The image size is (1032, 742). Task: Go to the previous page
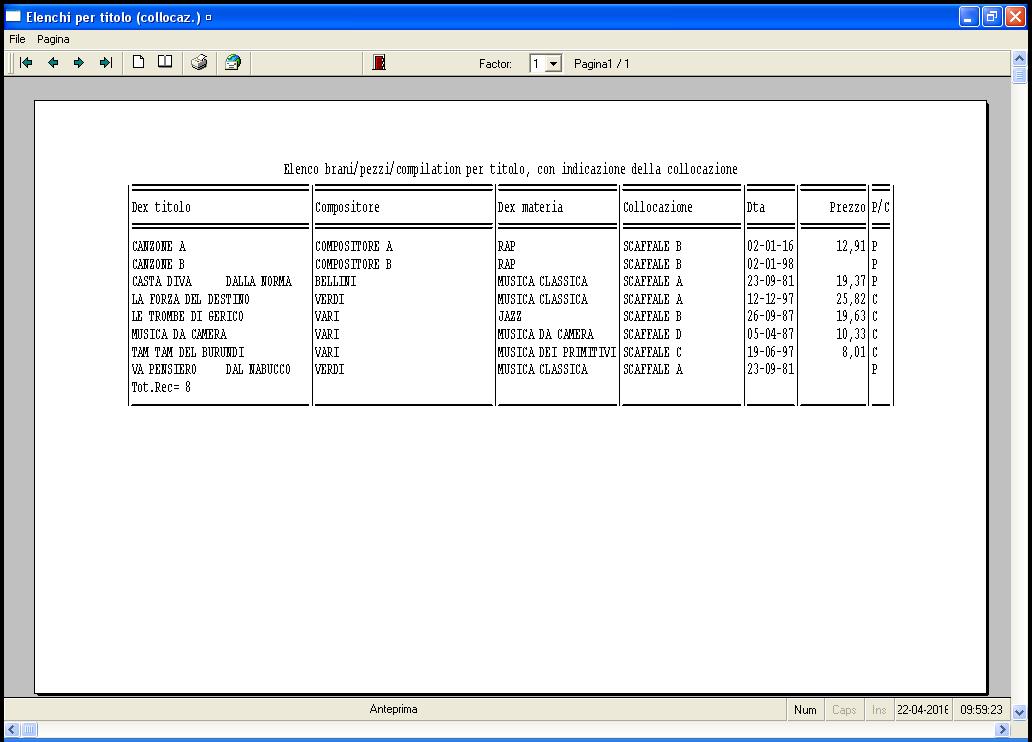pos(53,63)
